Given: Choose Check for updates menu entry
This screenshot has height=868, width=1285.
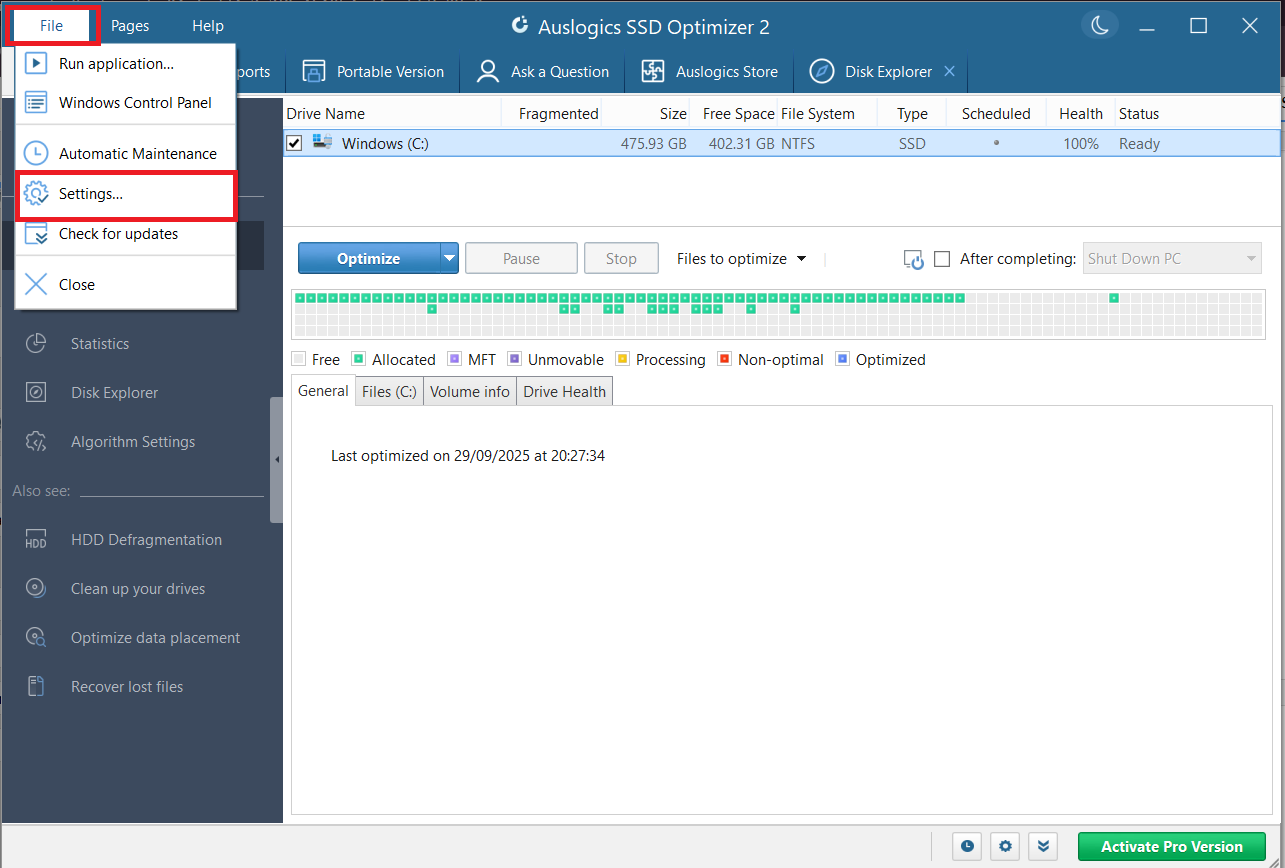Looking at the screenshot, I should pyautogui.click(x=118, y=234).
